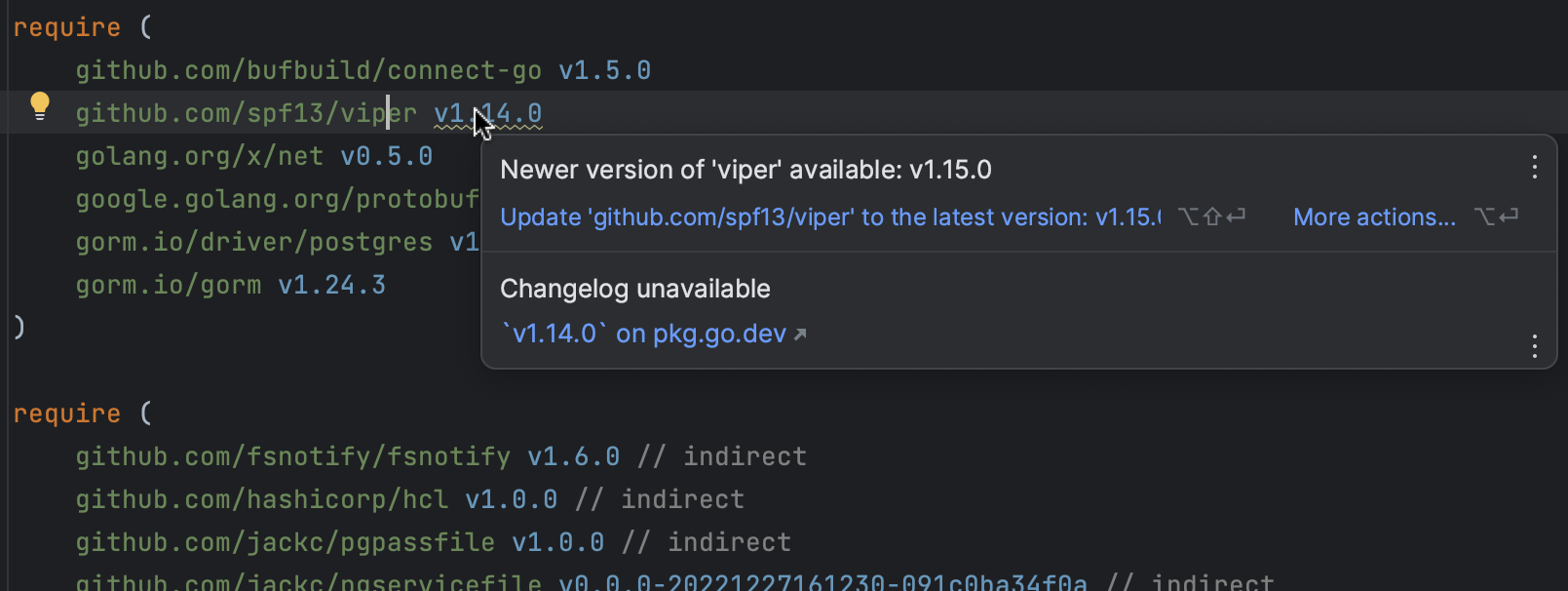Open the More actions... link
This screenshot has width=1568, height=591.
click(x=1374, y=217)
